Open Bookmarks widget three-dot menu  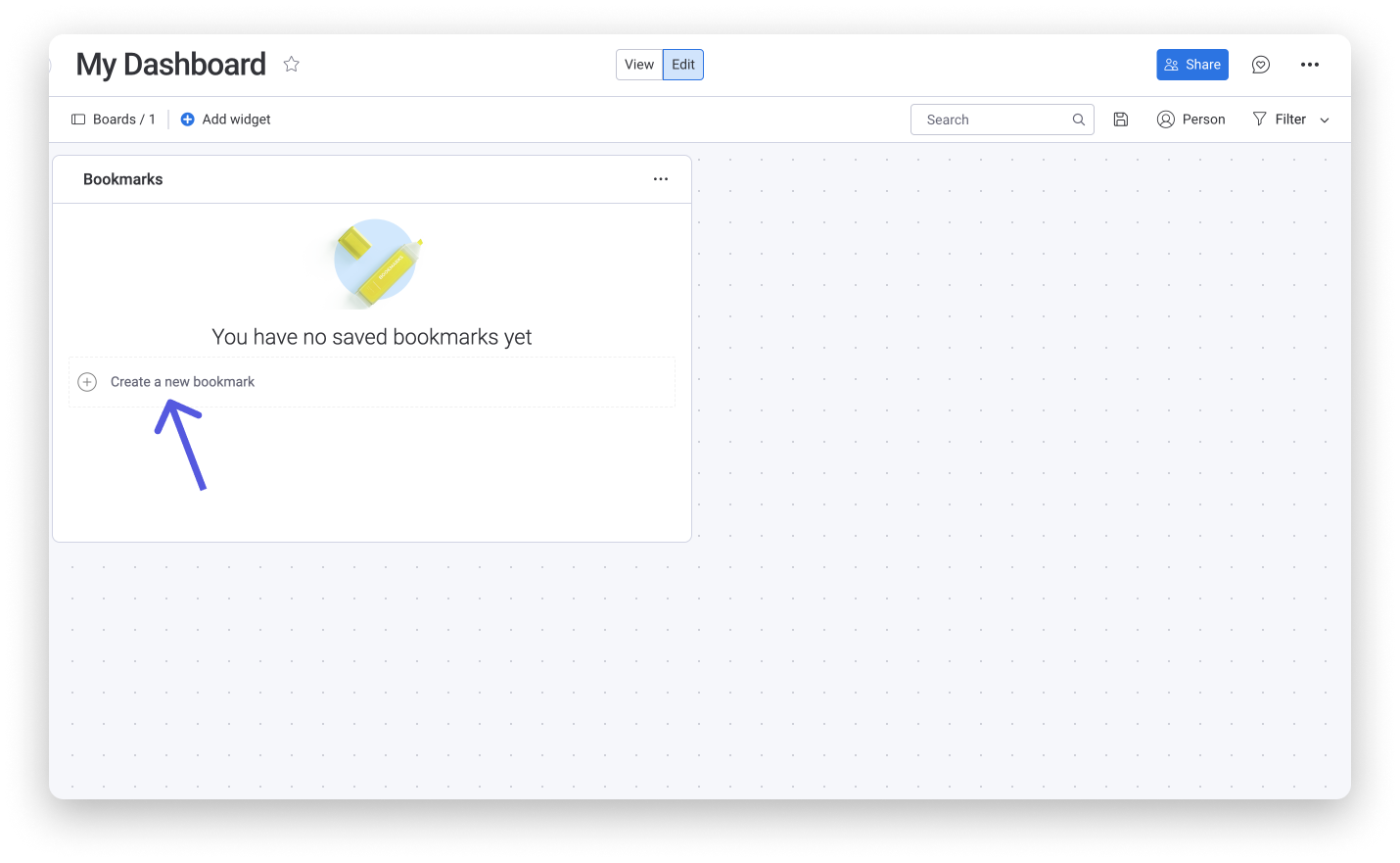(x=661, y=179)
